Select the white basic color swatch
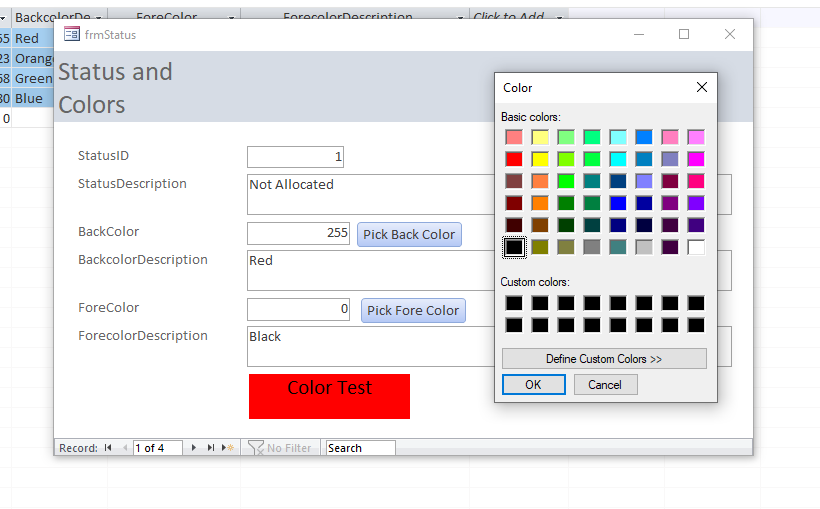Screen dimensions: 820x509 pyautogui.click(x=696, y=247)
